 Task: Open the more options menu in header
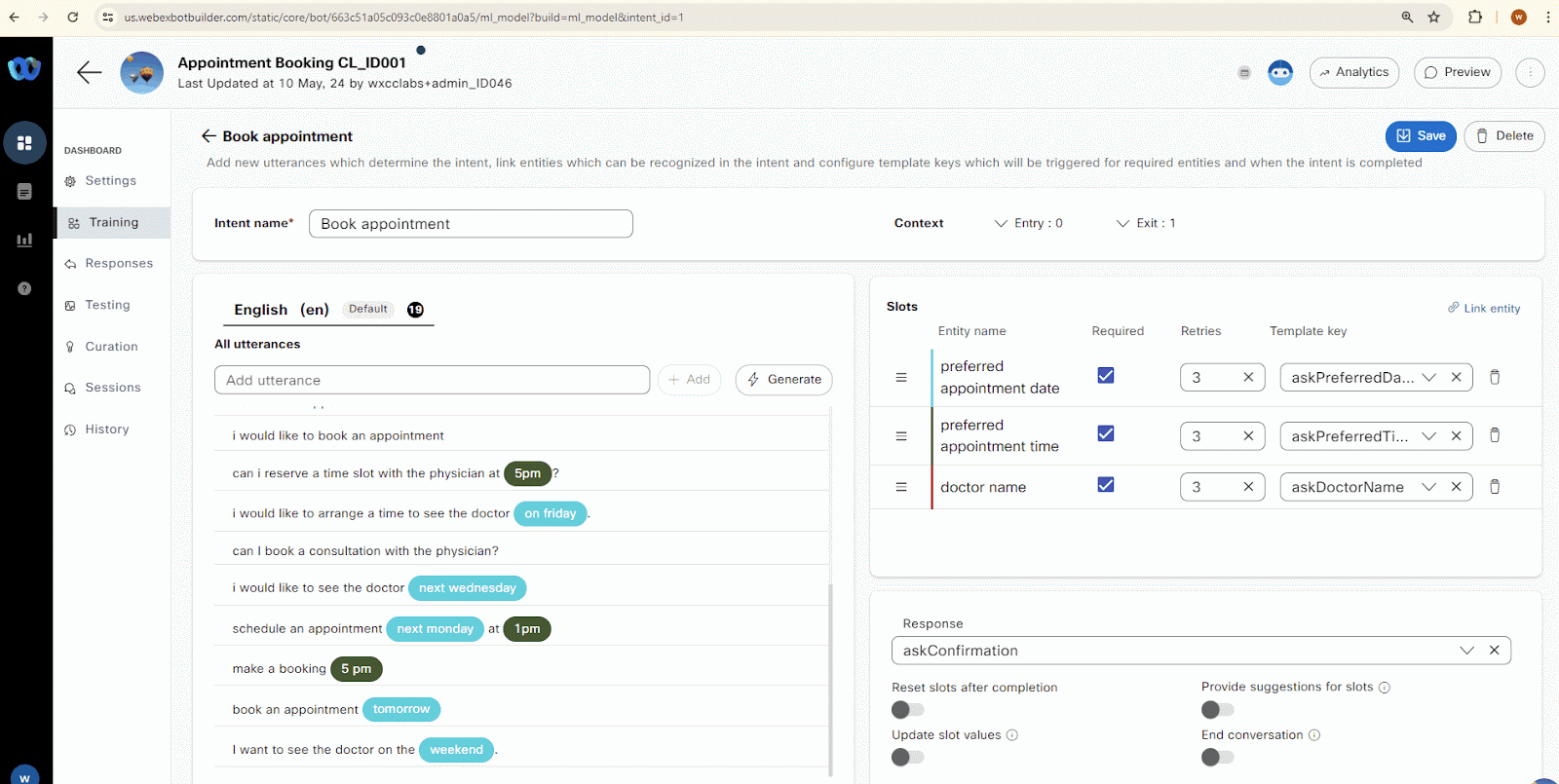[x=1530, y=72]
